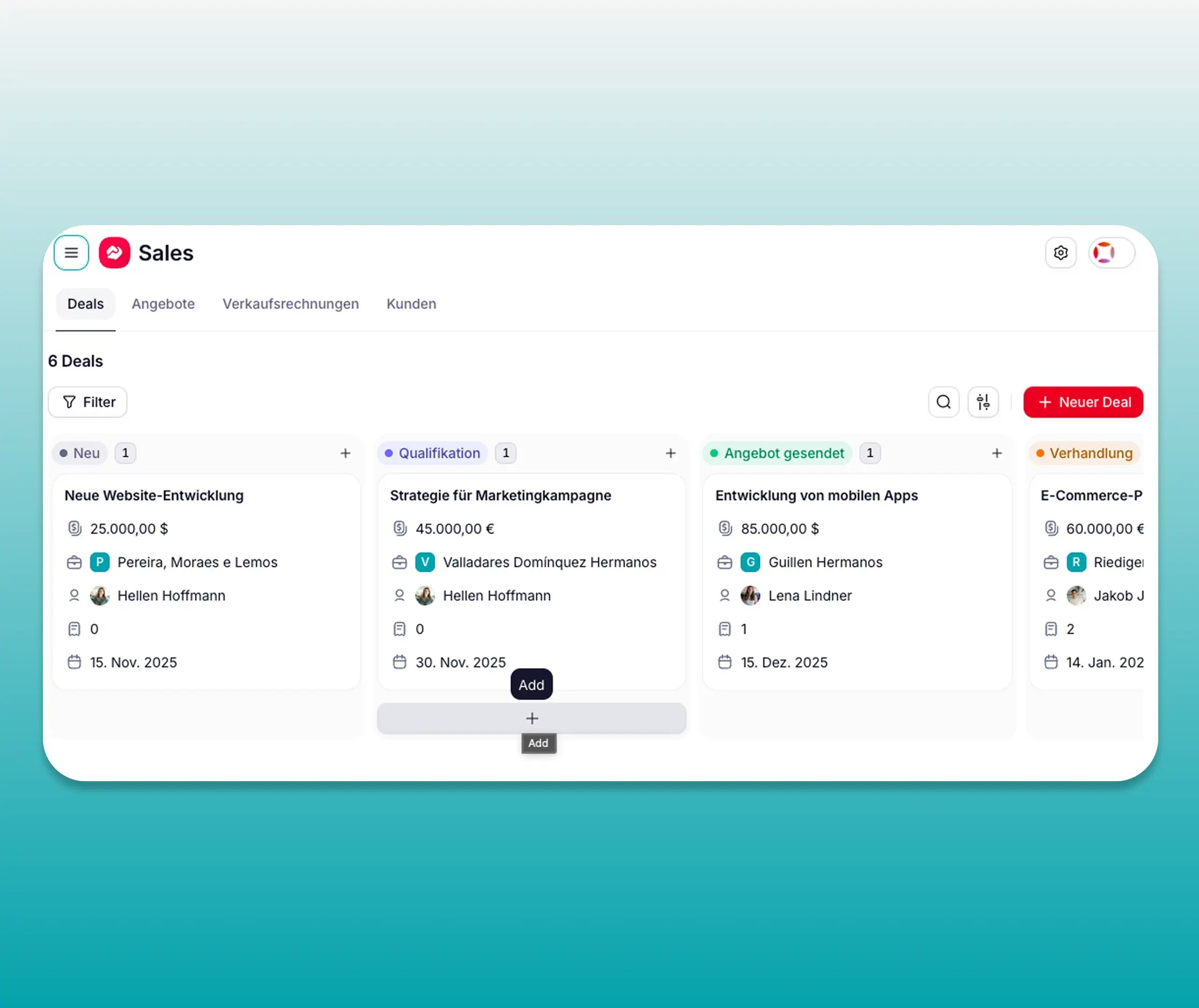Open workspace settings via gear icon
1199x1008 pixels.
[1061, 252]
